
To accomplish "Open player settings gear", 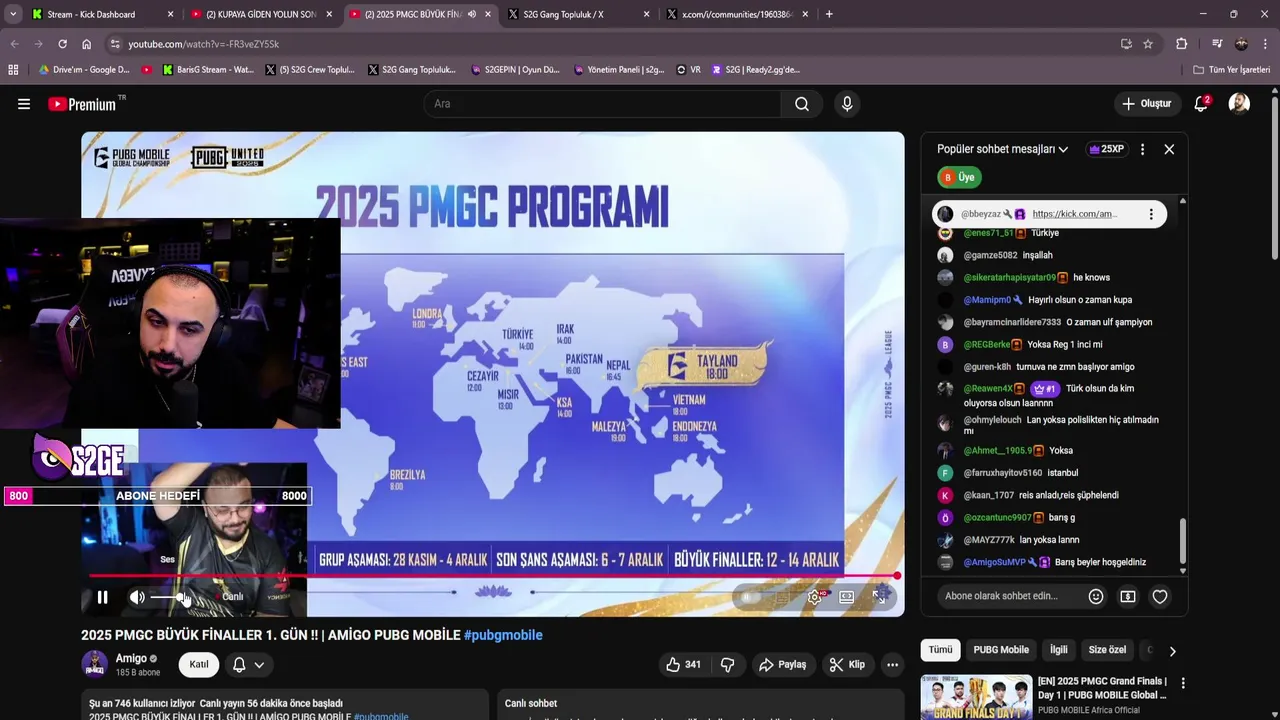I will tap(816, 597).
